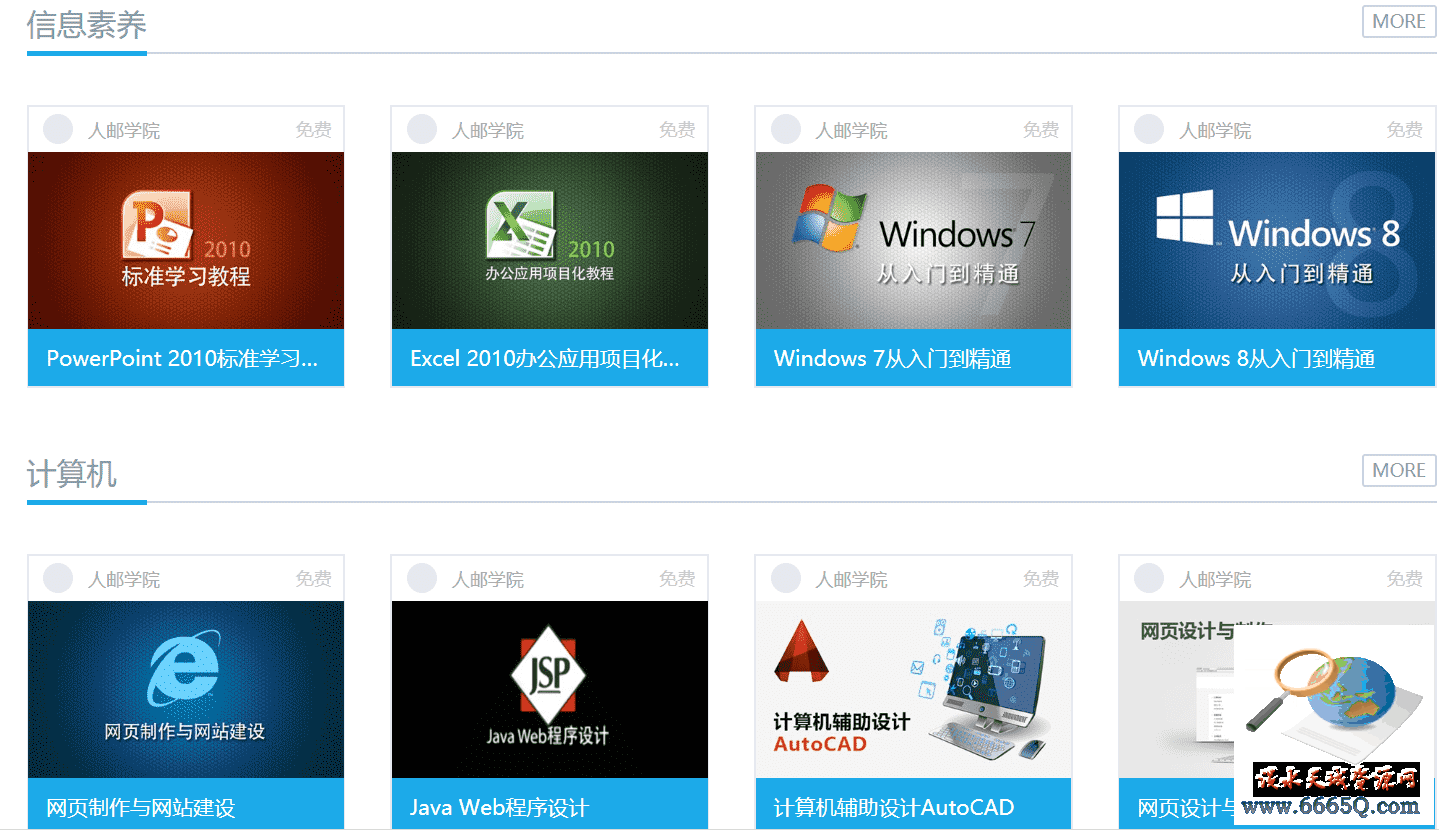Click avatar icon on PowerPoint 2010 card
Image resolution: width=1439 pixels, height=830 pixels.
click(x=58, y=129)
